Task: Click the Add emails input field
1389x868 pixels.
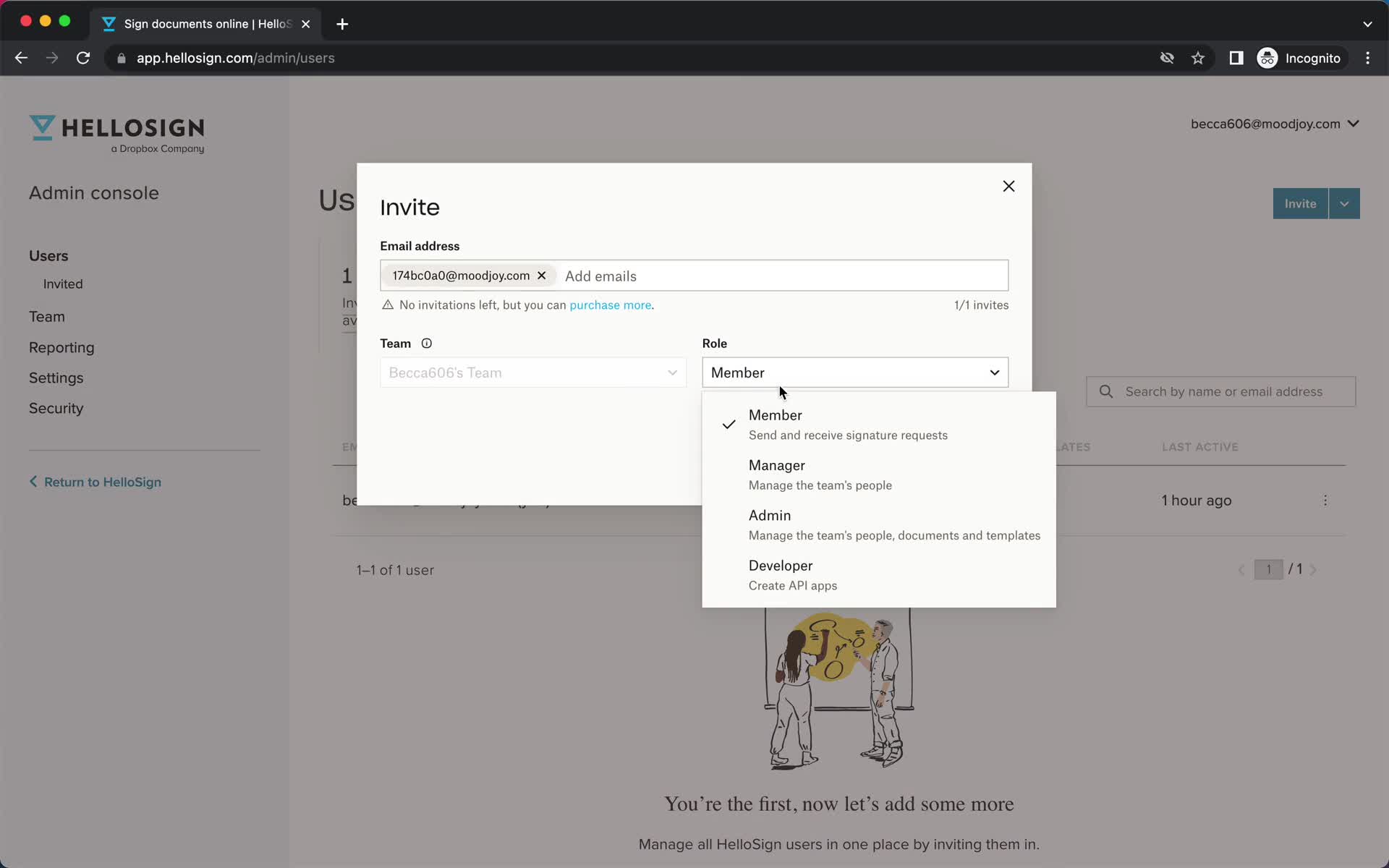Action: 783,275
